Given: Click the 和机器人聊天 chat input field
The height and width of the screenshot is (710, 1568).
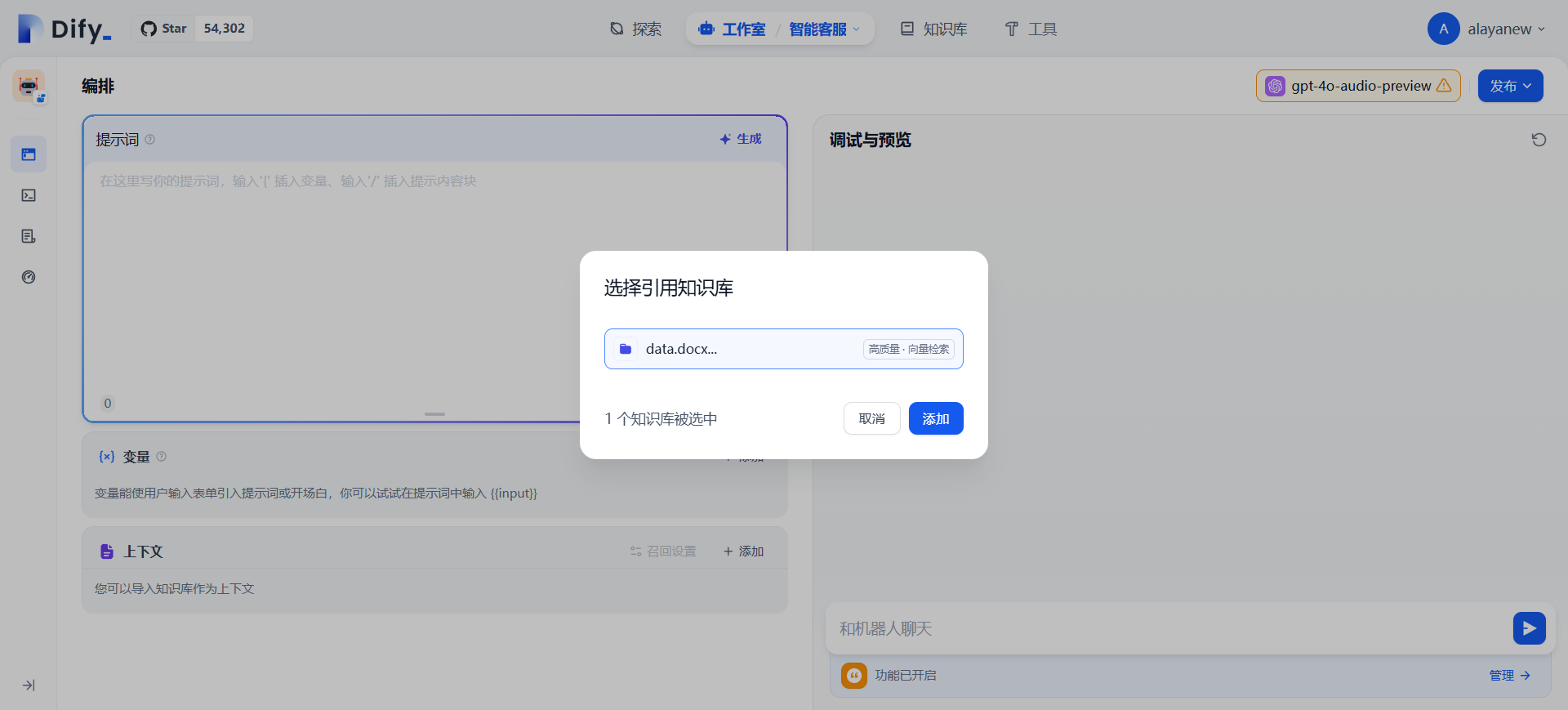Looking at the screenshot, I should 1168,628.
